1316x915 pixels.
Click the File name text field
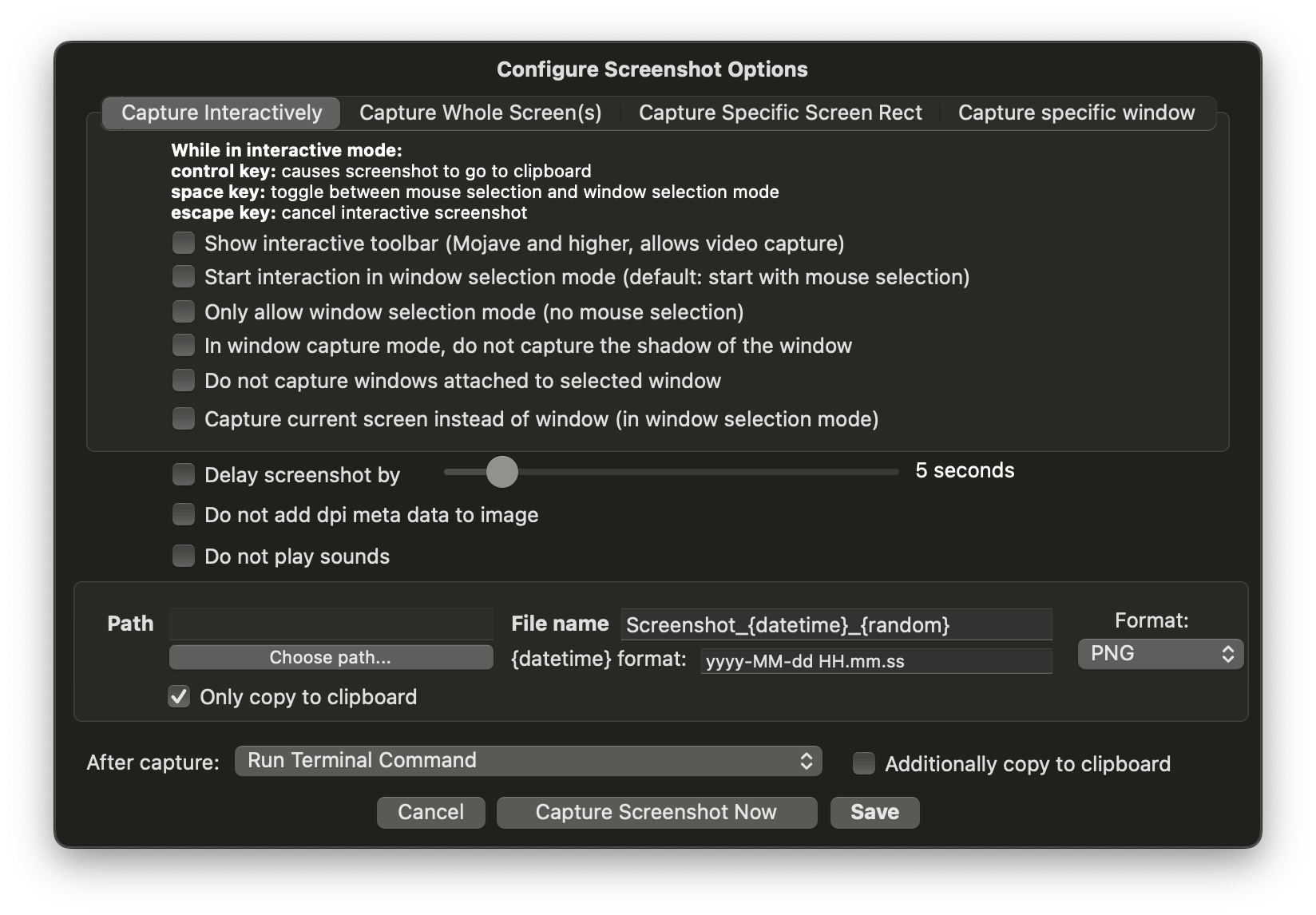(x=836, y=624)
